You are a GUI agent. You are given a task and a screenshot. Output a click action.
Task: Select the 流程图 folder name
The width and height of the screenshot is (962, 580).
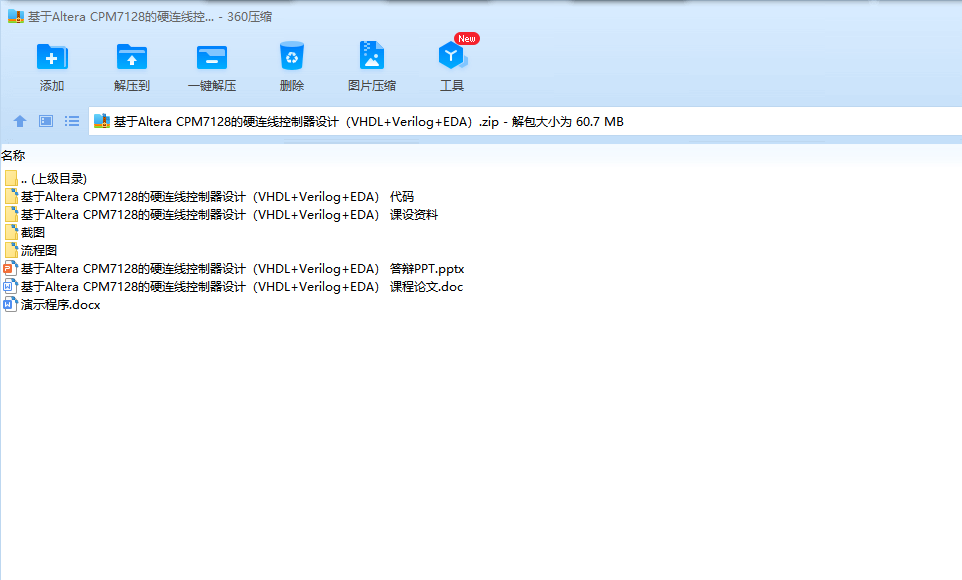point(39,250)
